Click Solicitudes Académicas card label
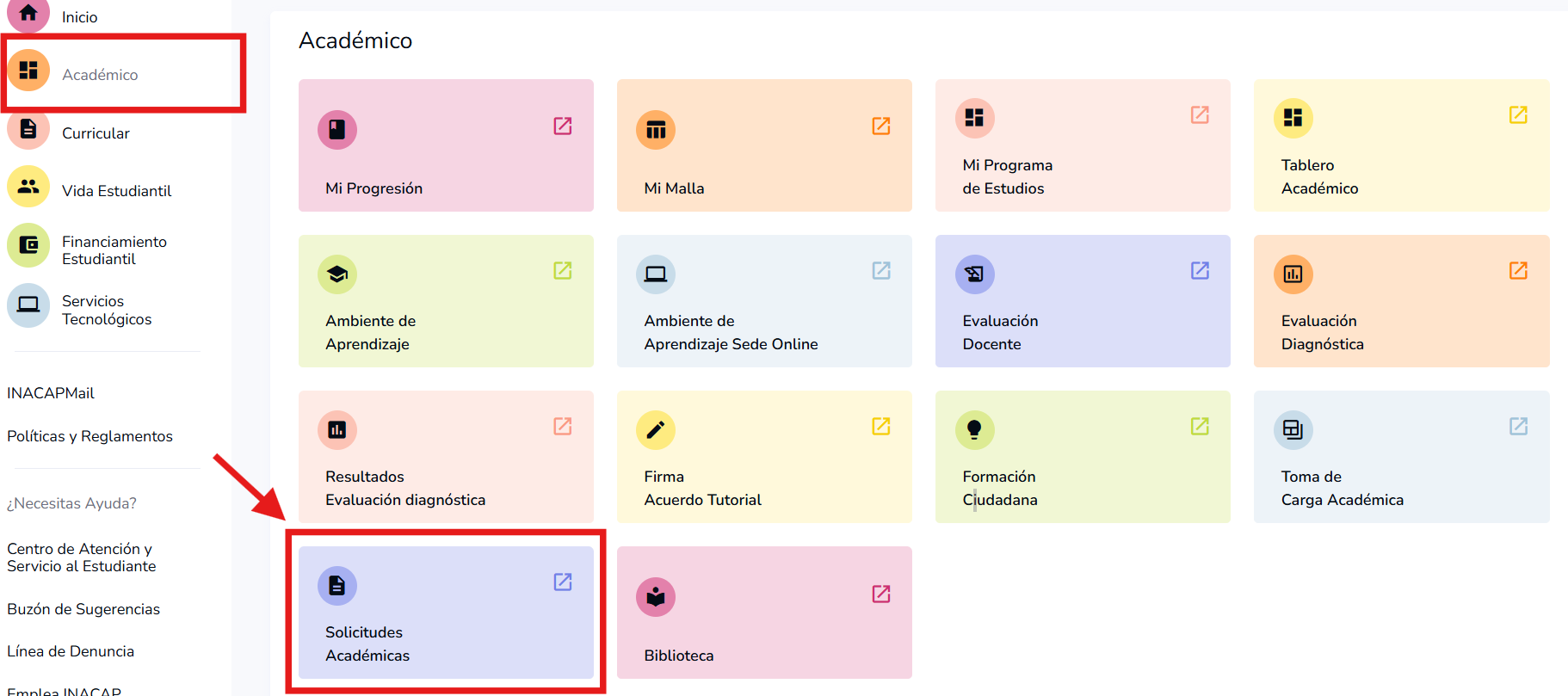 [367, 644]
